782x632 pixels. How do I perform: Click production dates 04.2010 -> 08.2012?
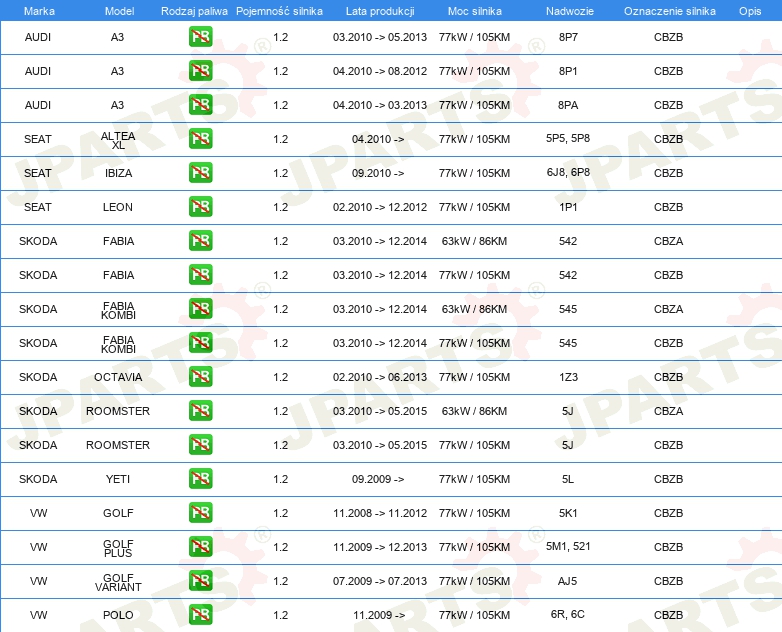[380, 71]
